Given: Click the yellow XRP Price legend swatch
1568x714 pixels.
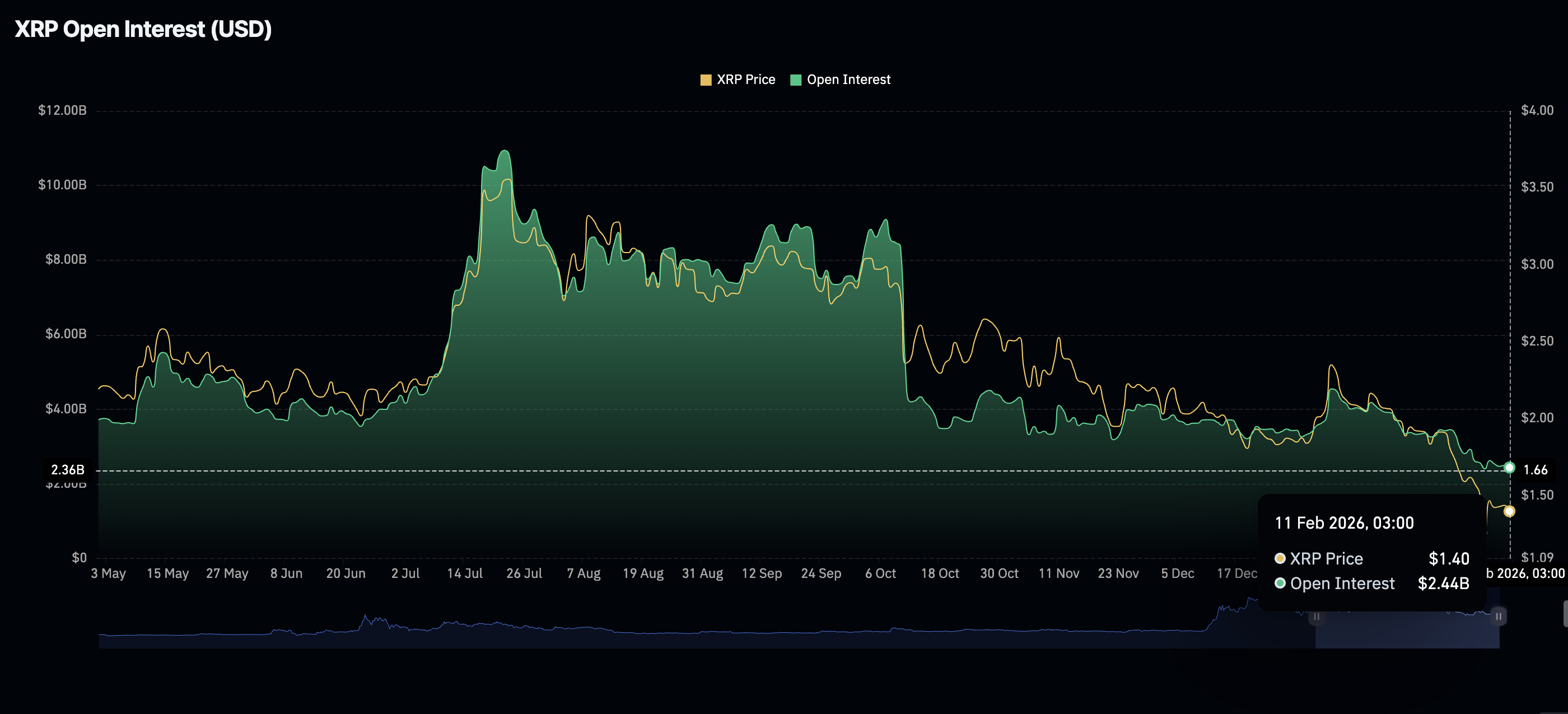Looking at the screenshot, I should [706, 80].
